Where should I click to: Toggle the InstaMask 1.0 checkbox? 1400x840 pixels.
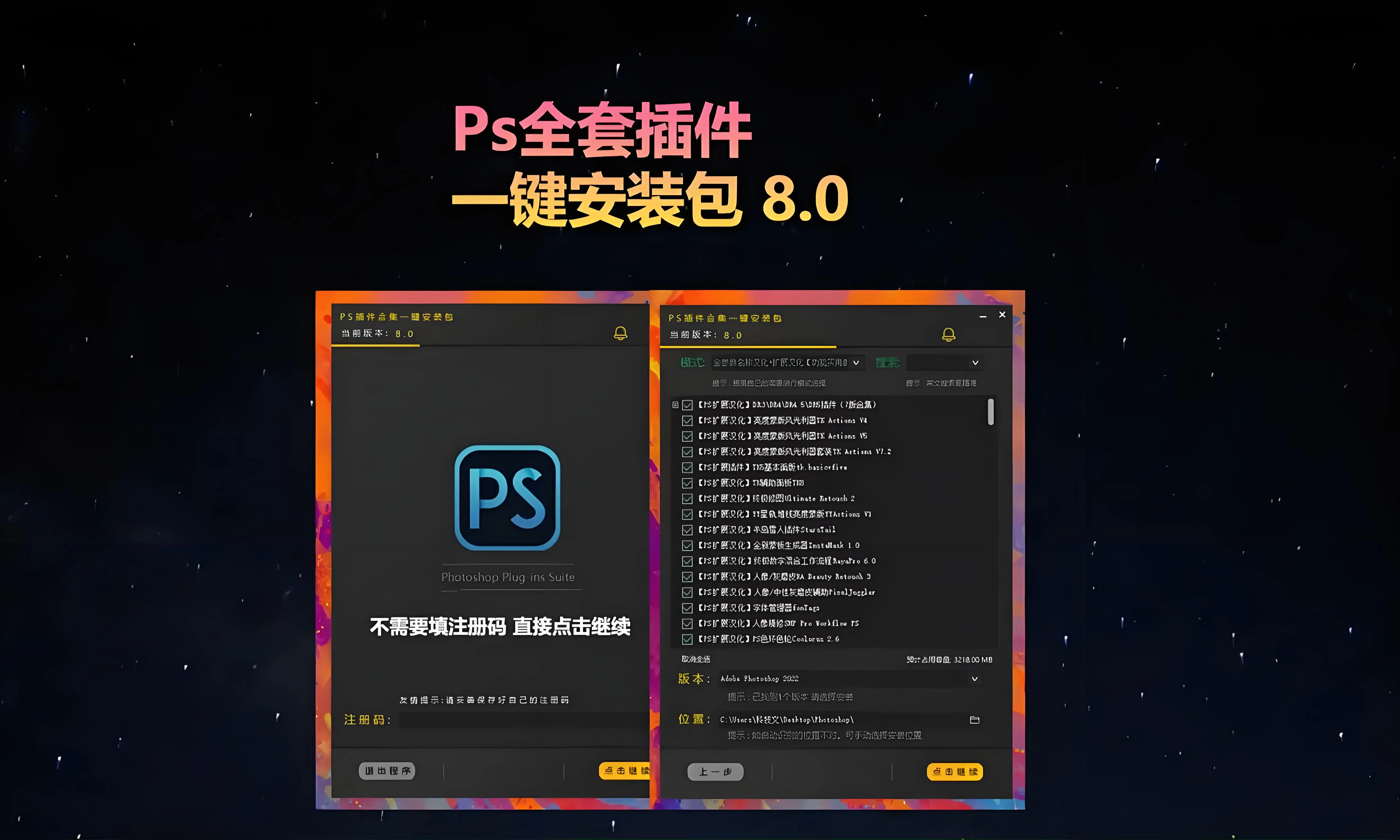[687, 546]
